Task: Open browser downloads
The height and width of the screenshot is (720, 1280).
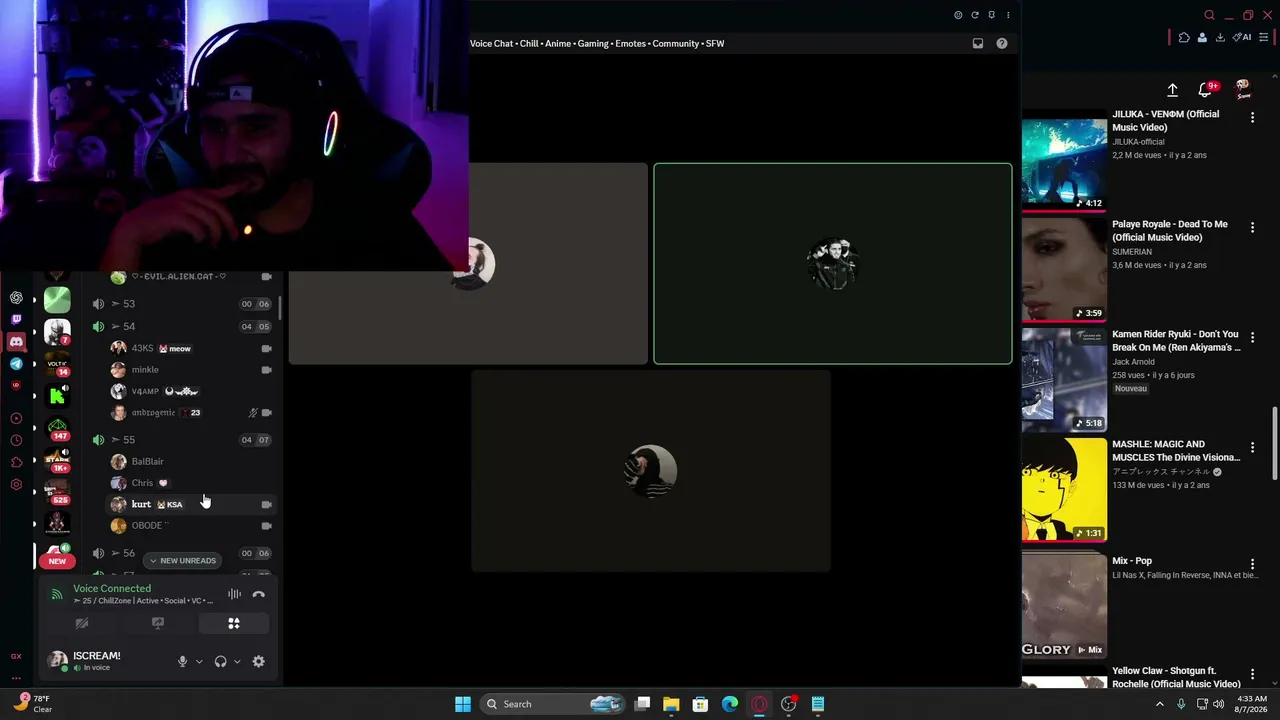Action: tap(1220, 38)
